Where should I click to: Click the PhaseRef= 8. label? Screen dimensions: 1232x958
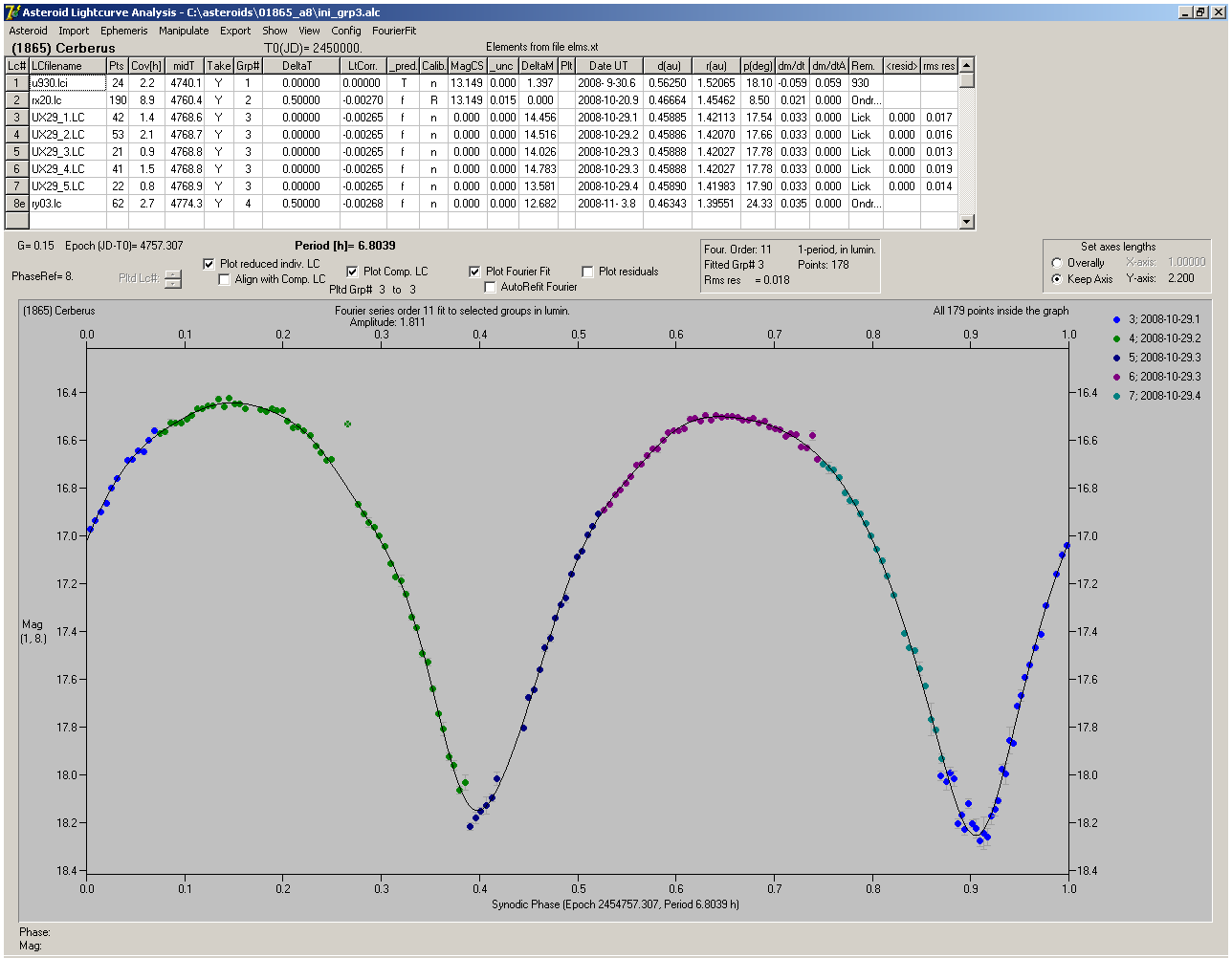coord(42,276)
